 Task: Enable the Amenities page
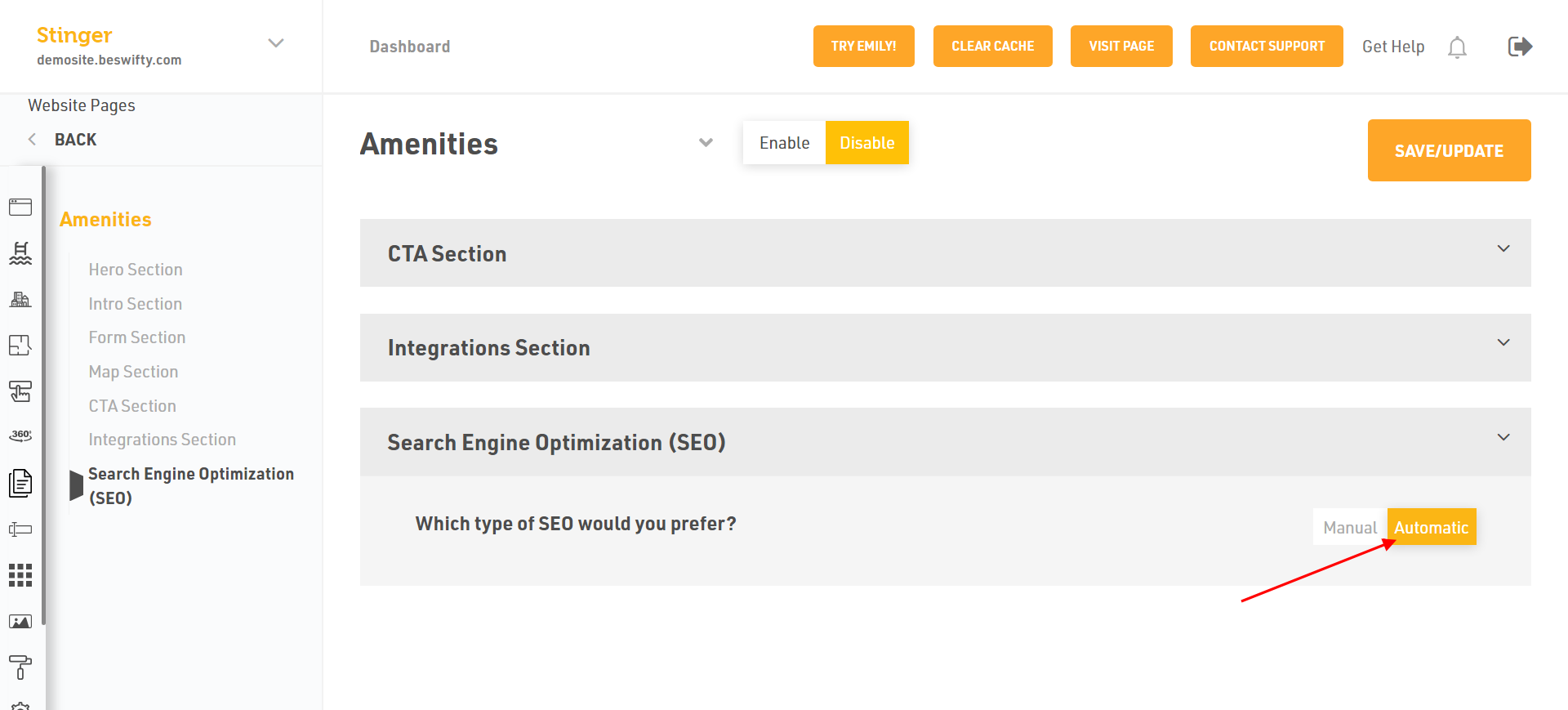784,143
